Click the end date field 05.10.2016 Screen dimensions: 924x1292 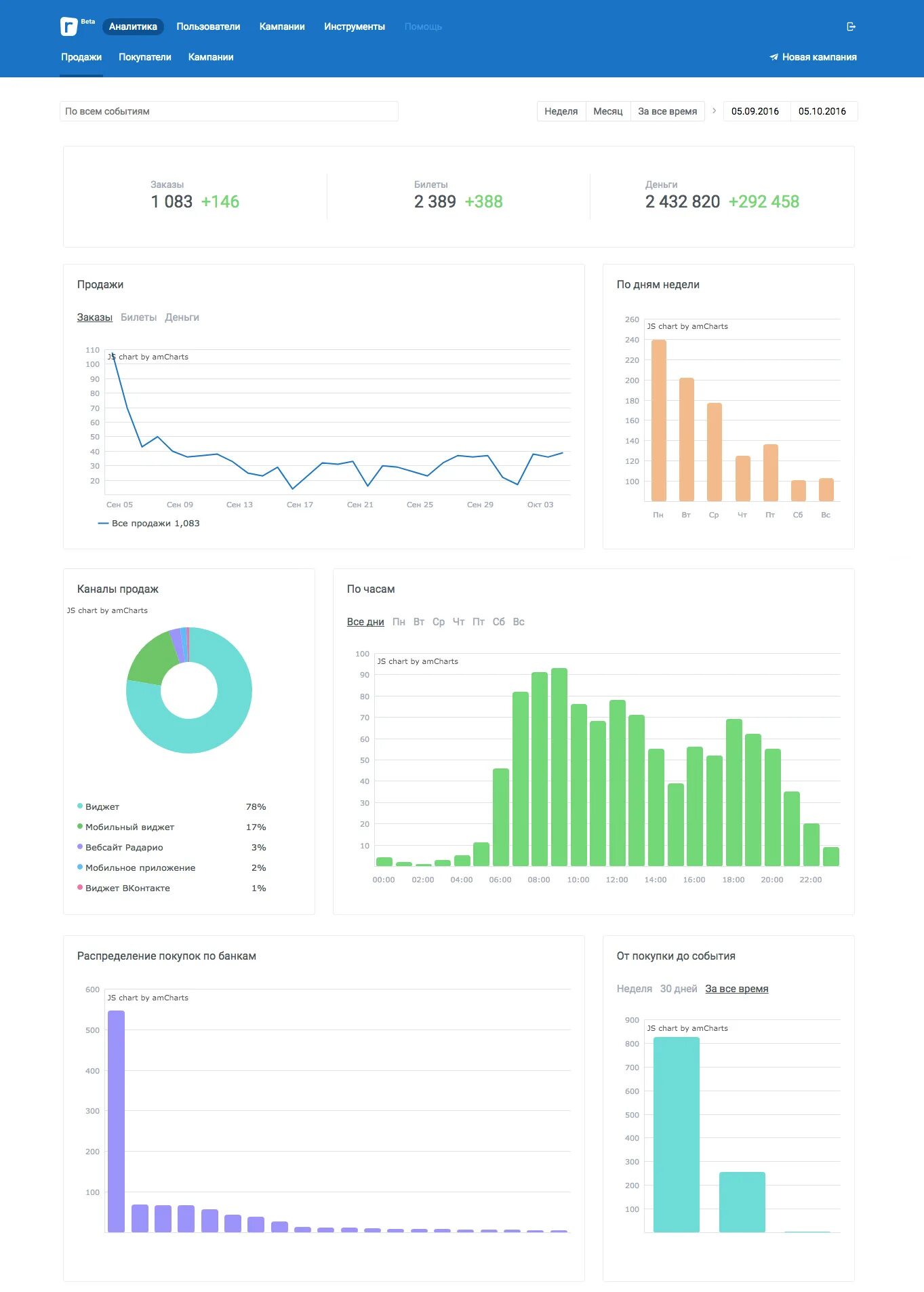(822, 111)
